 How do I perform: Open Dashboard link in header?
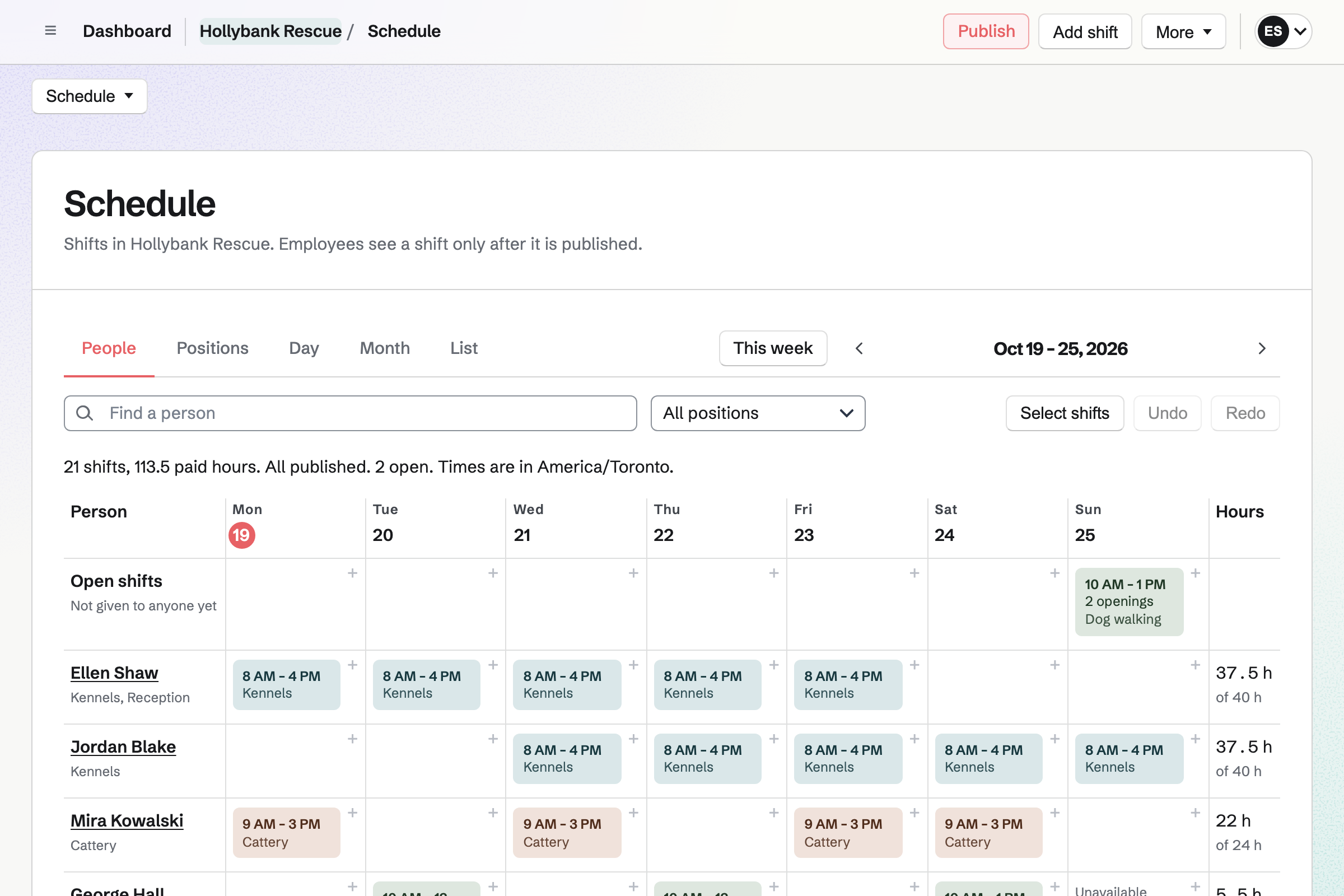(x=127, y=31)
